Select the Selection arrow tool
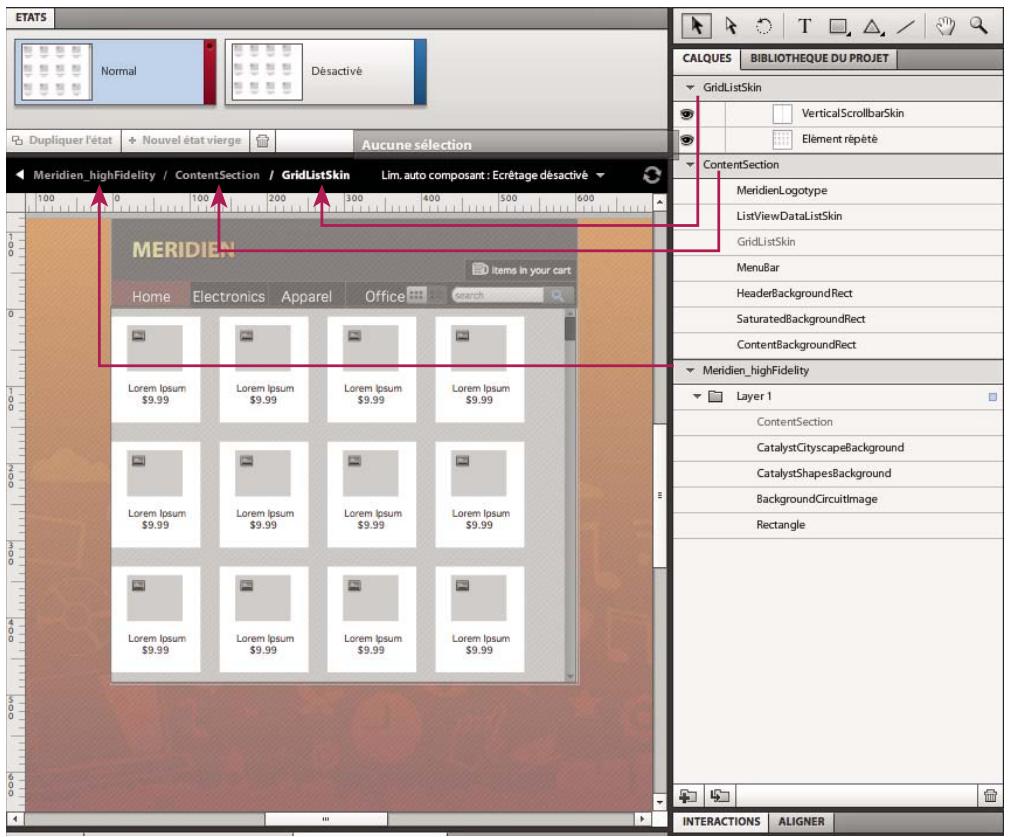1012x837 pixels. click(696, 26)
